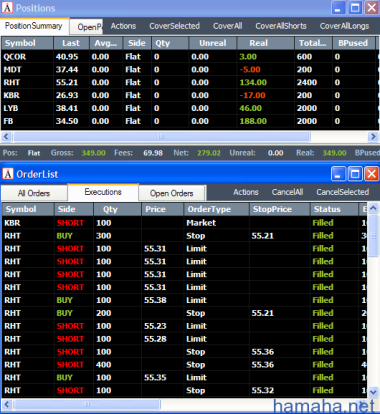Click the Positions horizontal scrollbar thumb
This screenshot has width=380, height=414.
click(x=161, y=136)
